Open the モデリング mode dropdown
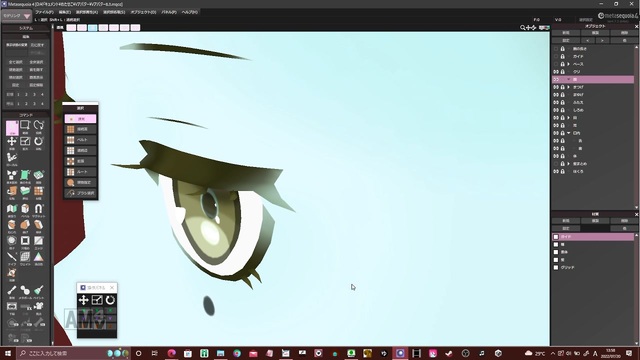This screenshot has width=640, height=360. pyautogui.click(x=16, y=16)
